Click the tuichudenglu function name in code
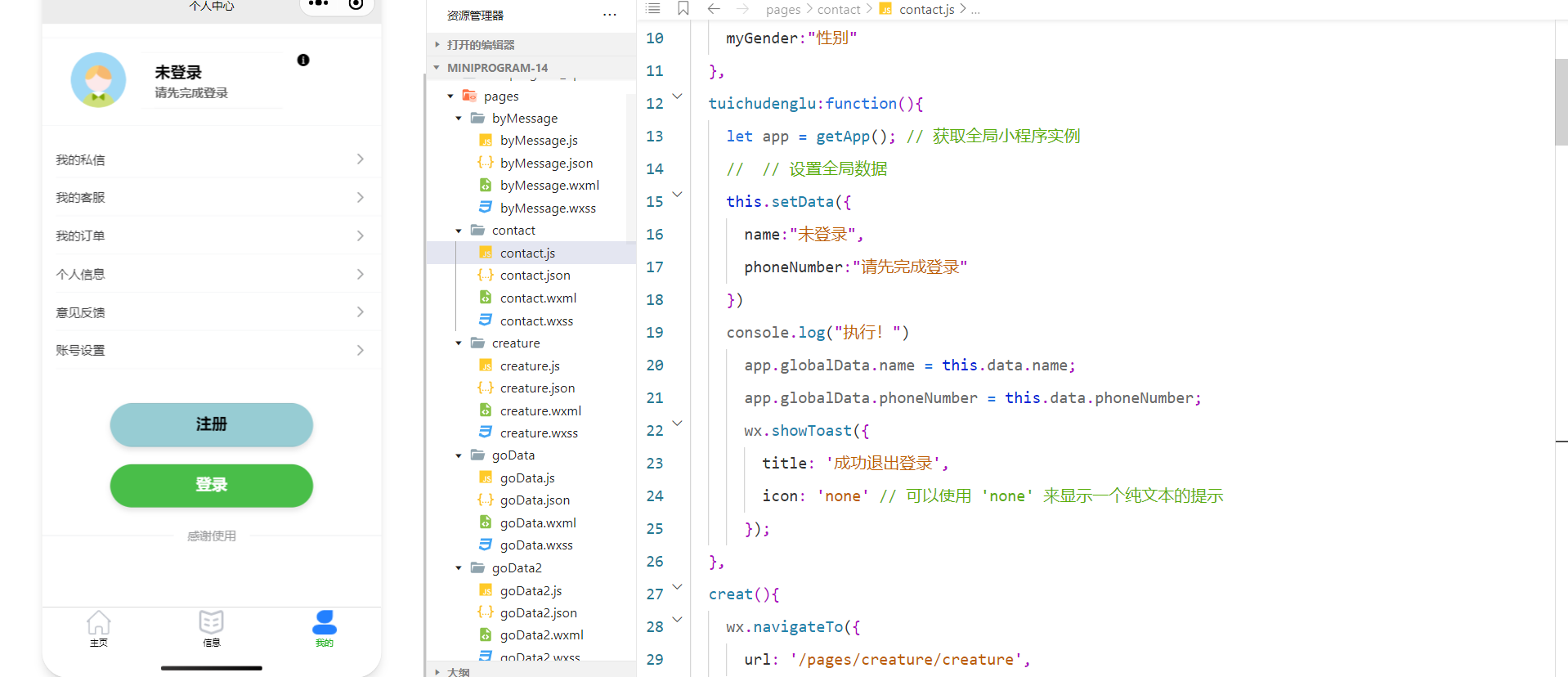Screen dimensions: 1568x677 click(x=762, y=104)
